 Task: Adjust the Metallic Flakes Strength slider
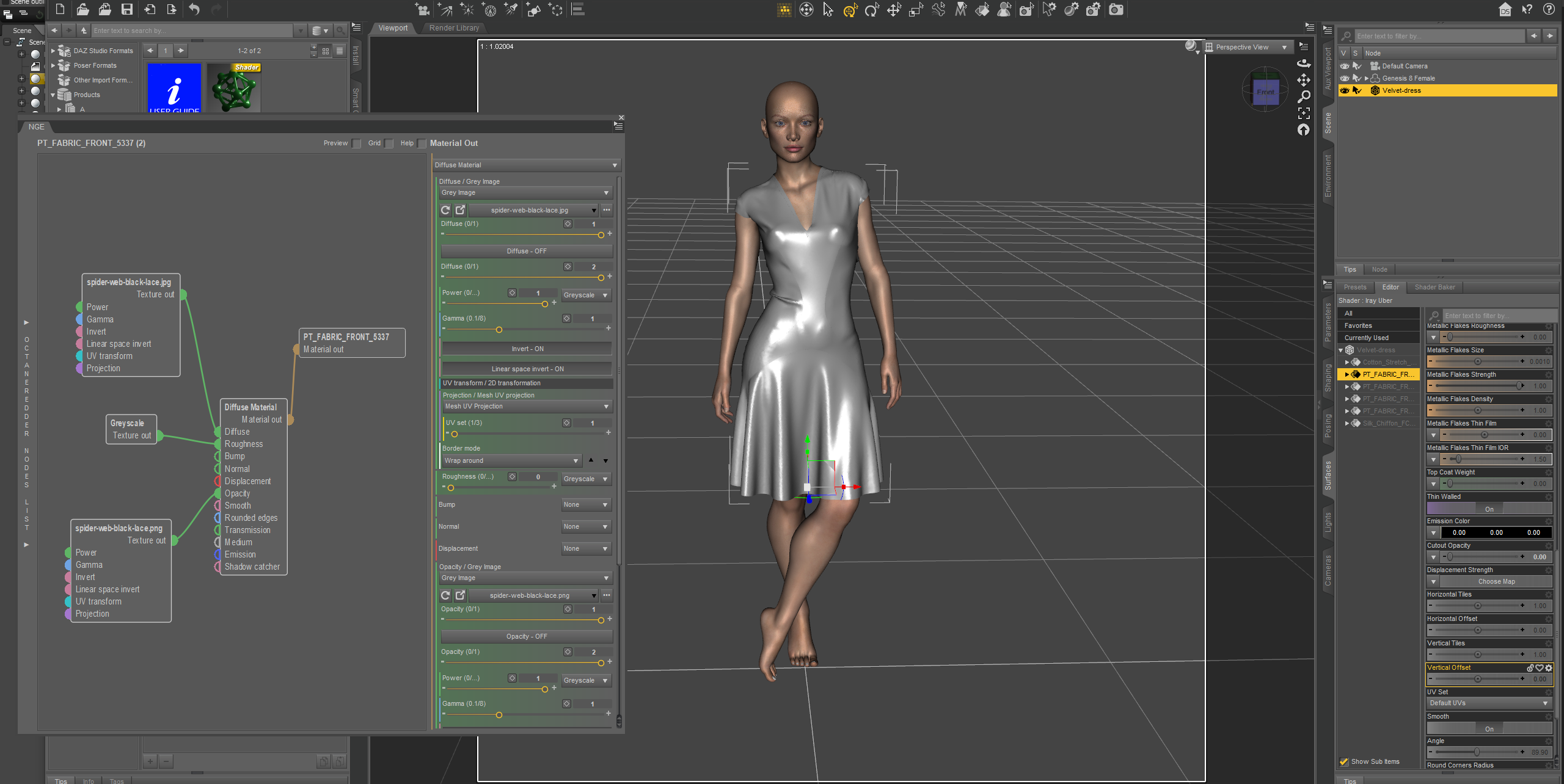click(x=1519, y=386)
